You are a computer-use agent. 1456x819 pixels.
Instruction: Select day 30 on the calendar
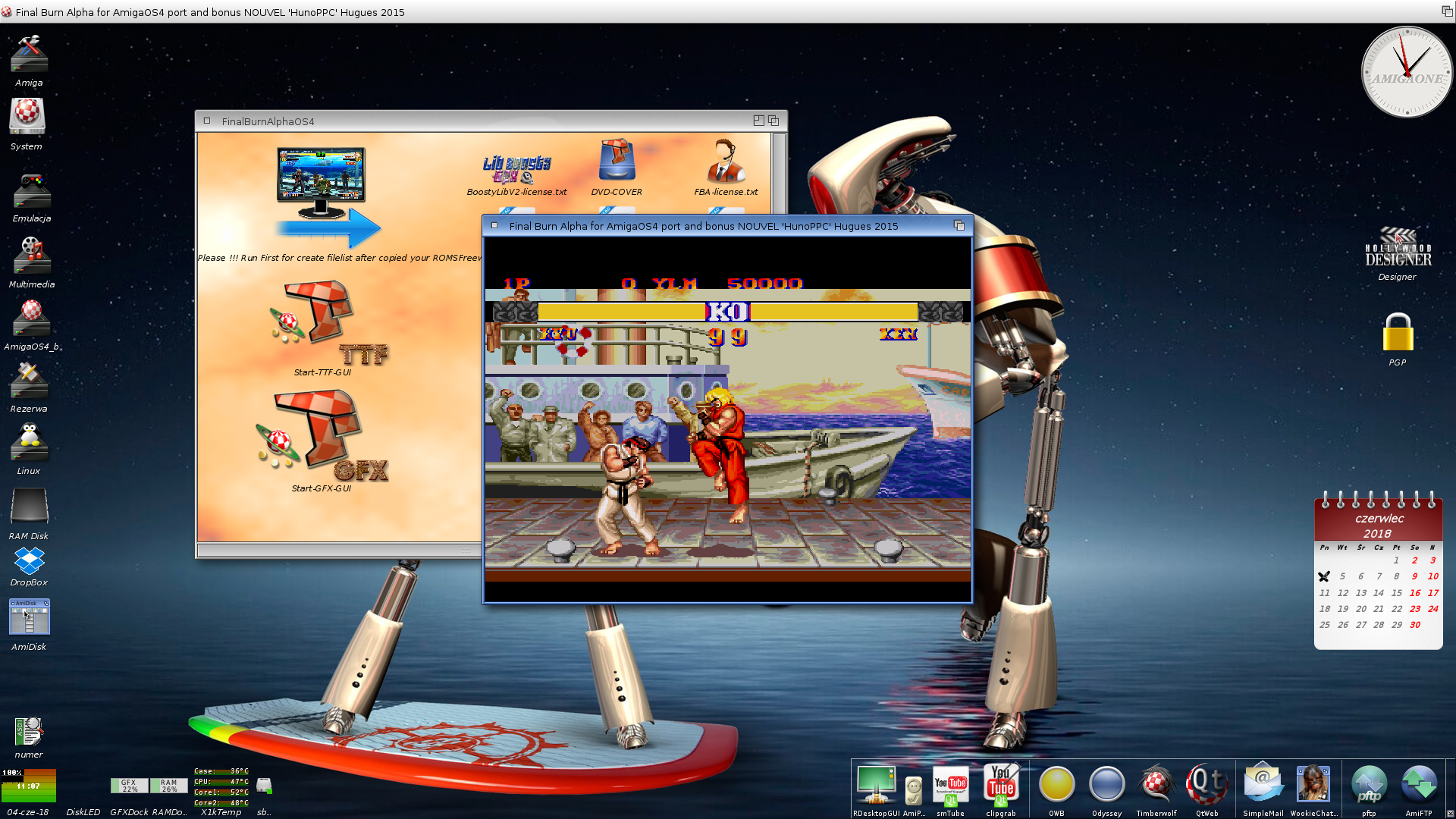(1415, 625)
